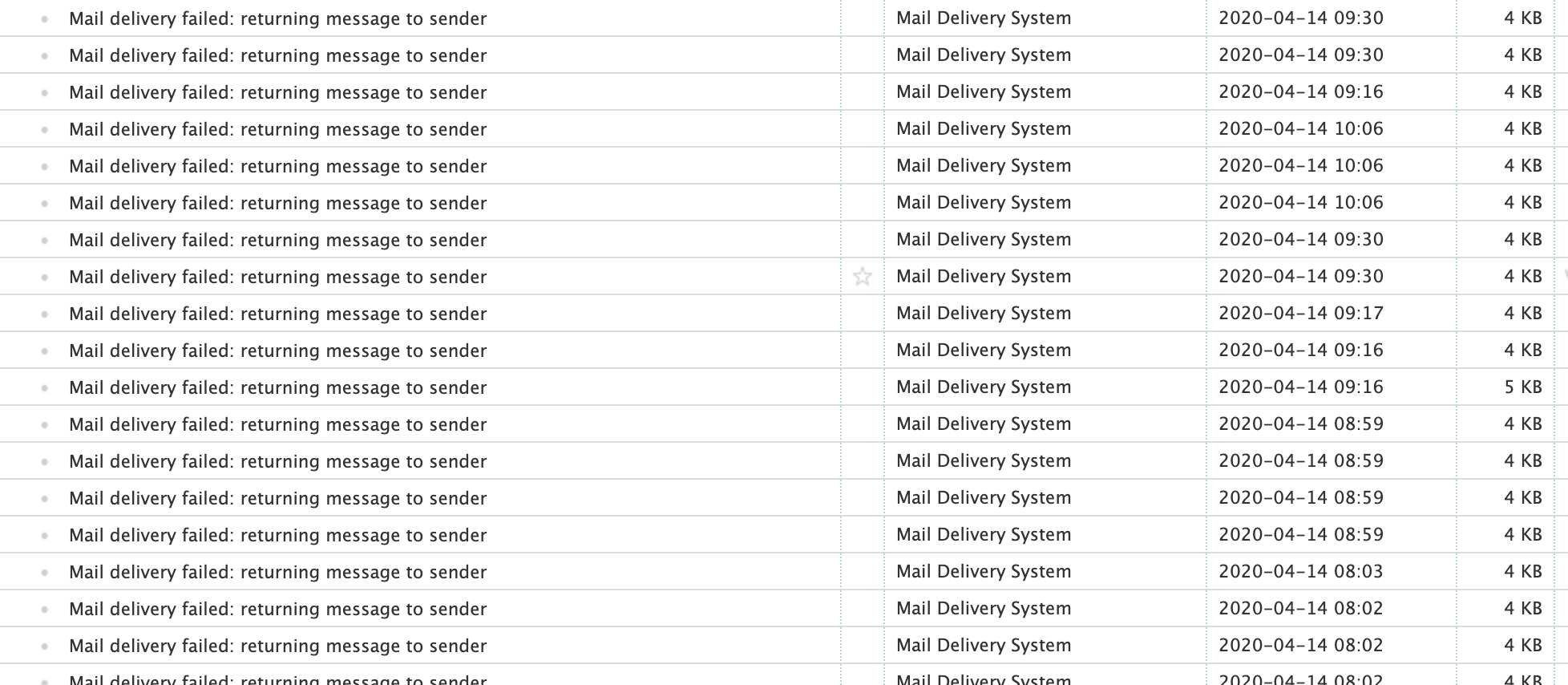
Task: Click empty flag cell on the 5 KB row
Action: click(863, 387)
